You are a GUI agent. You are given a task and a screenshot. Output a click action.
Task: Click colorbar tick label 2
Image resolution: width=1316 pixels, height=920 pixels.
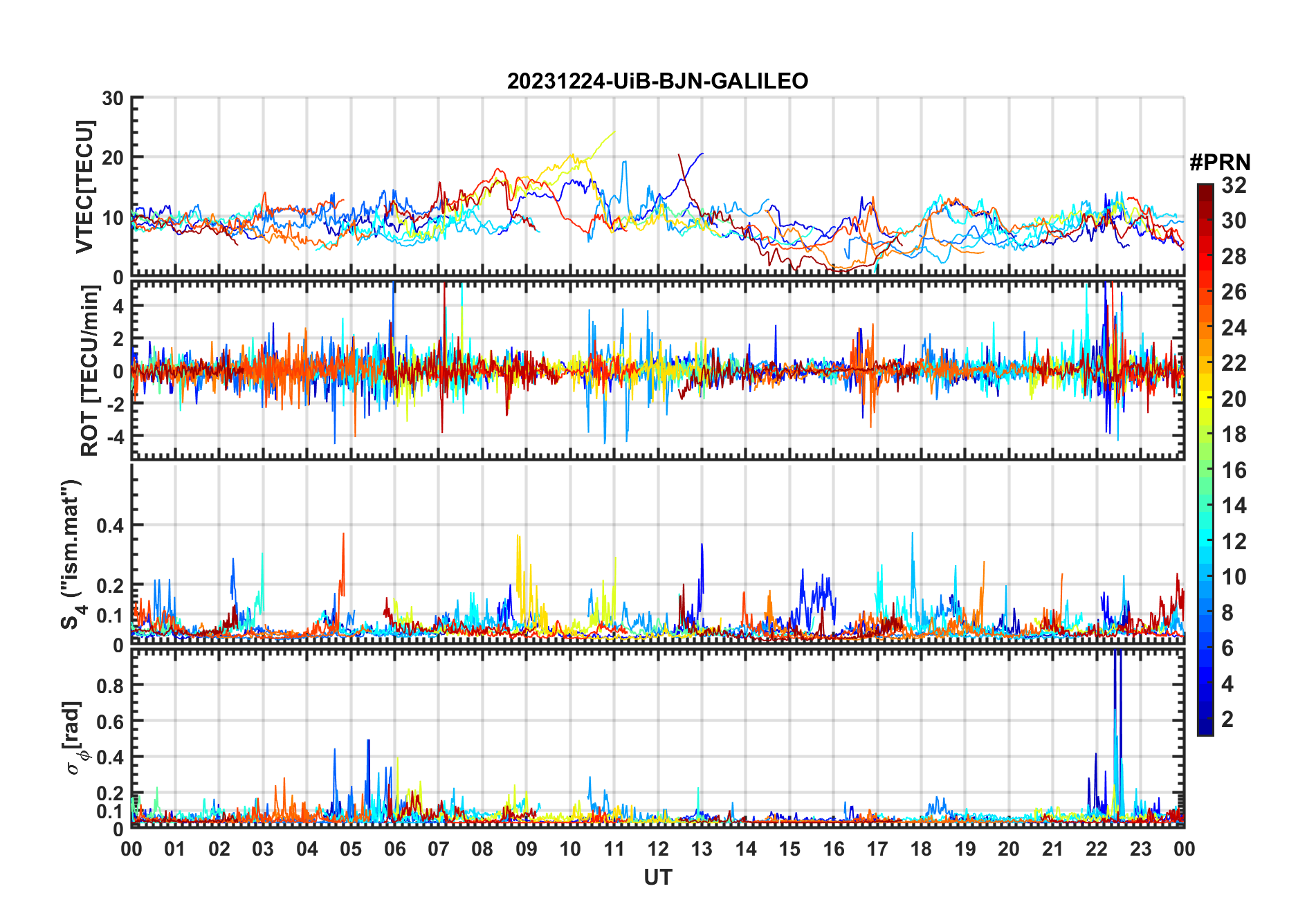(x=1227, y=719)
